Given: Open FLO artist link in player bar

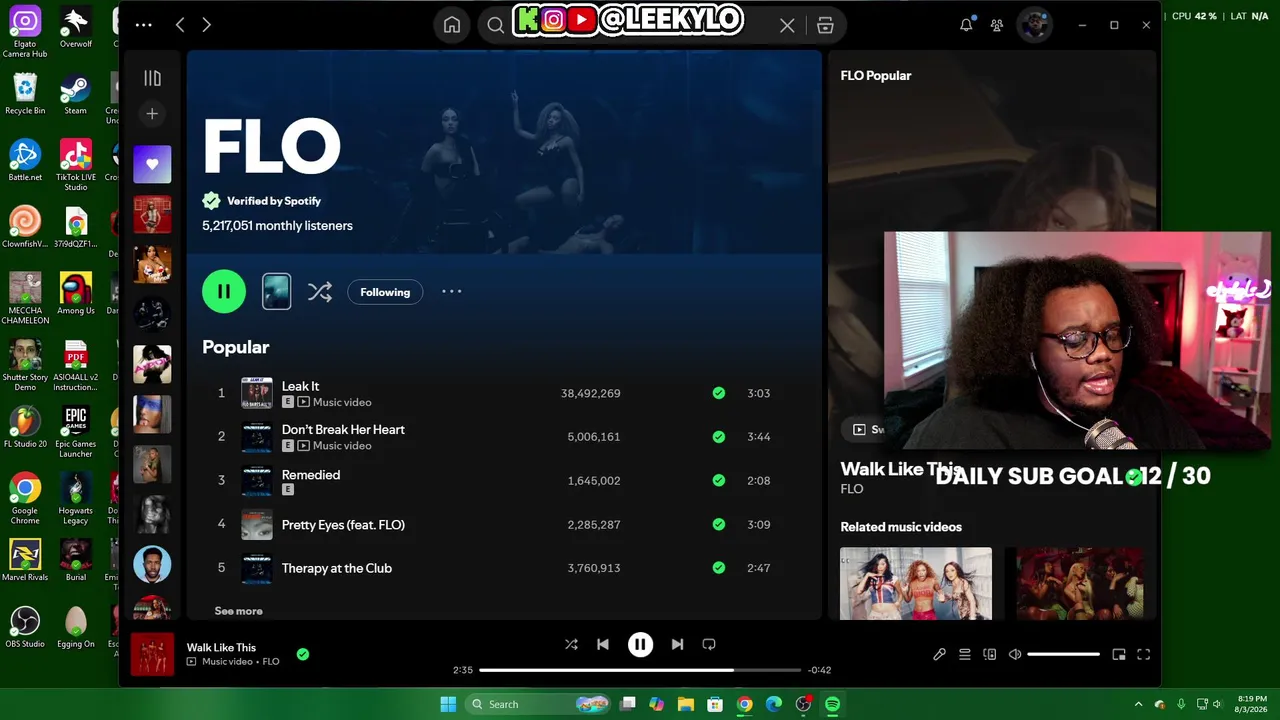Looking at the screenshot, I should (271, 662).
